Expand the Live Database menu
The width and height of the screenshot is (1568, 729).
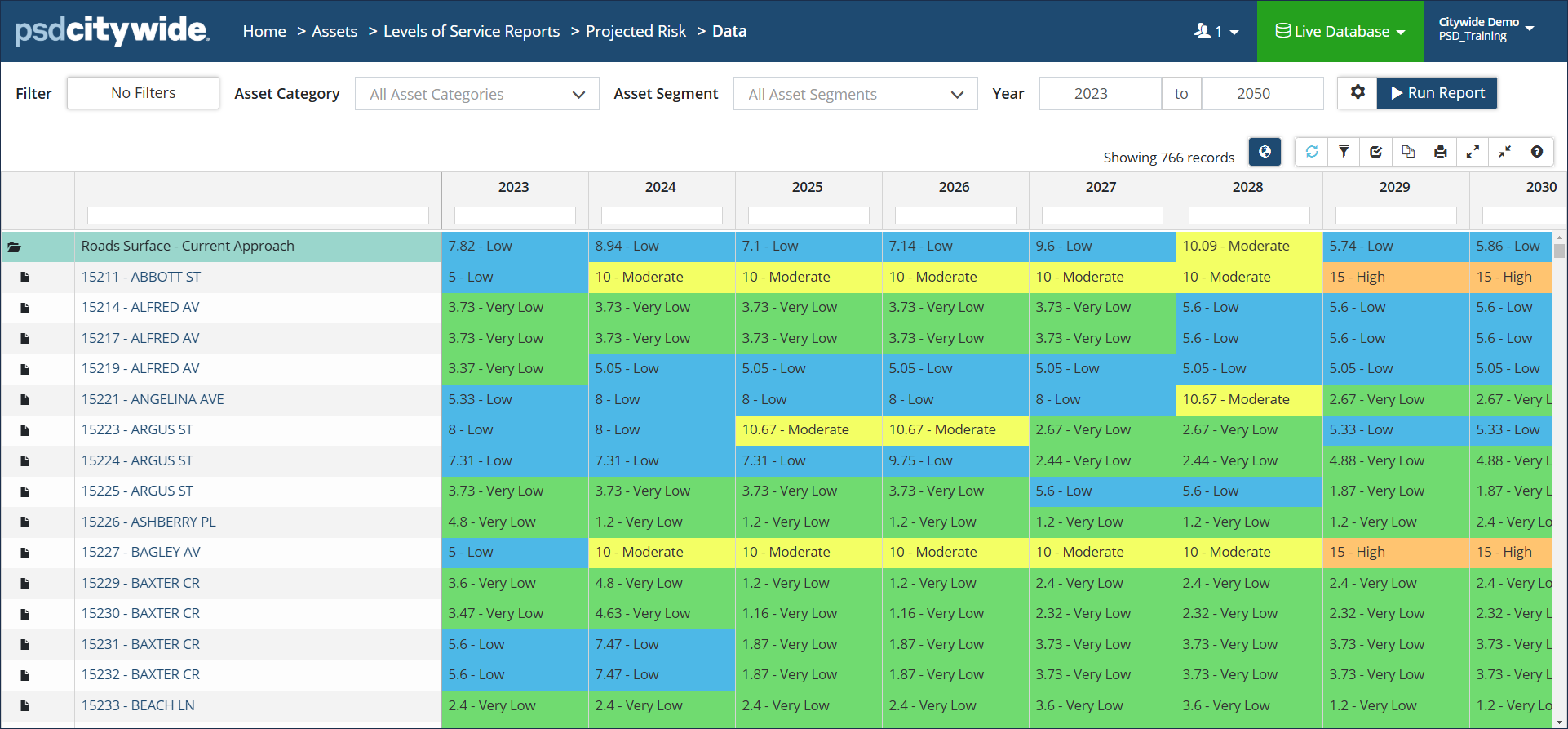[1340, 31]
